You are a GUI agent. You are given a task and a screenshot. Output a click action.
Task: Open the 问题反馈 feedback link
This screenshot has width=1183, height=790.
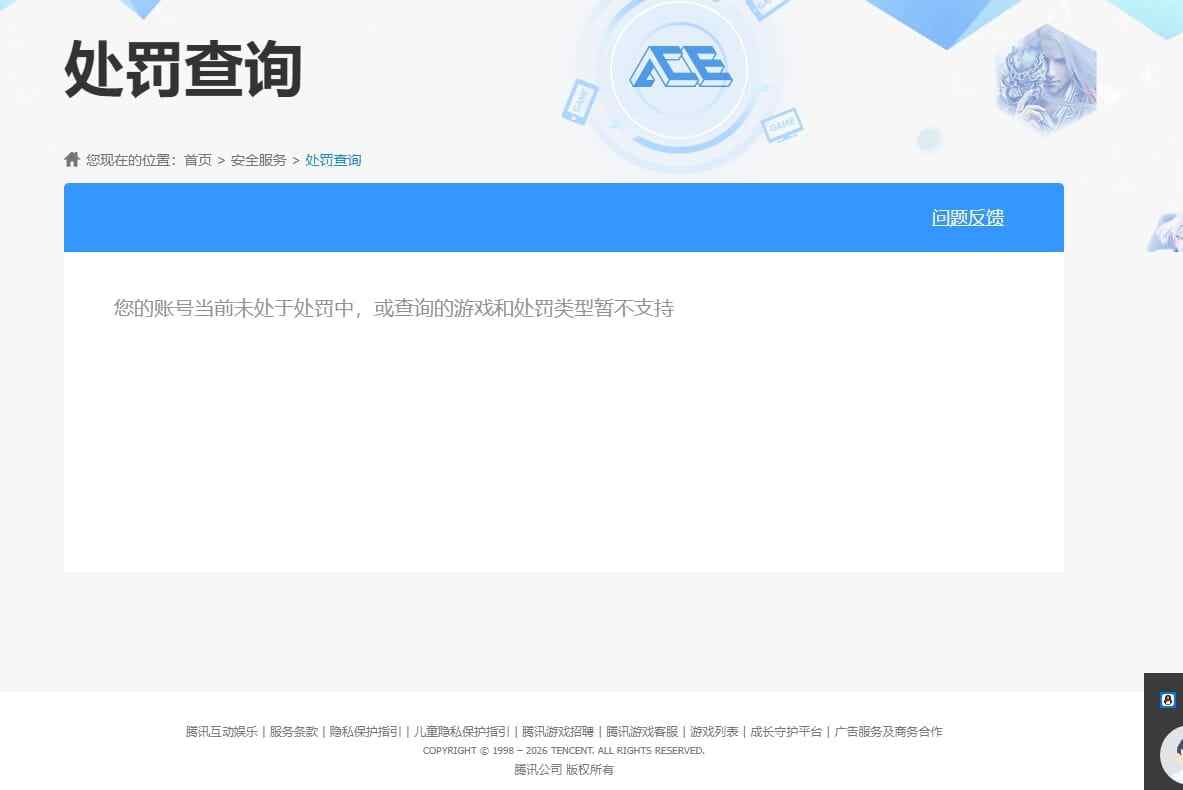pos(967,218)
